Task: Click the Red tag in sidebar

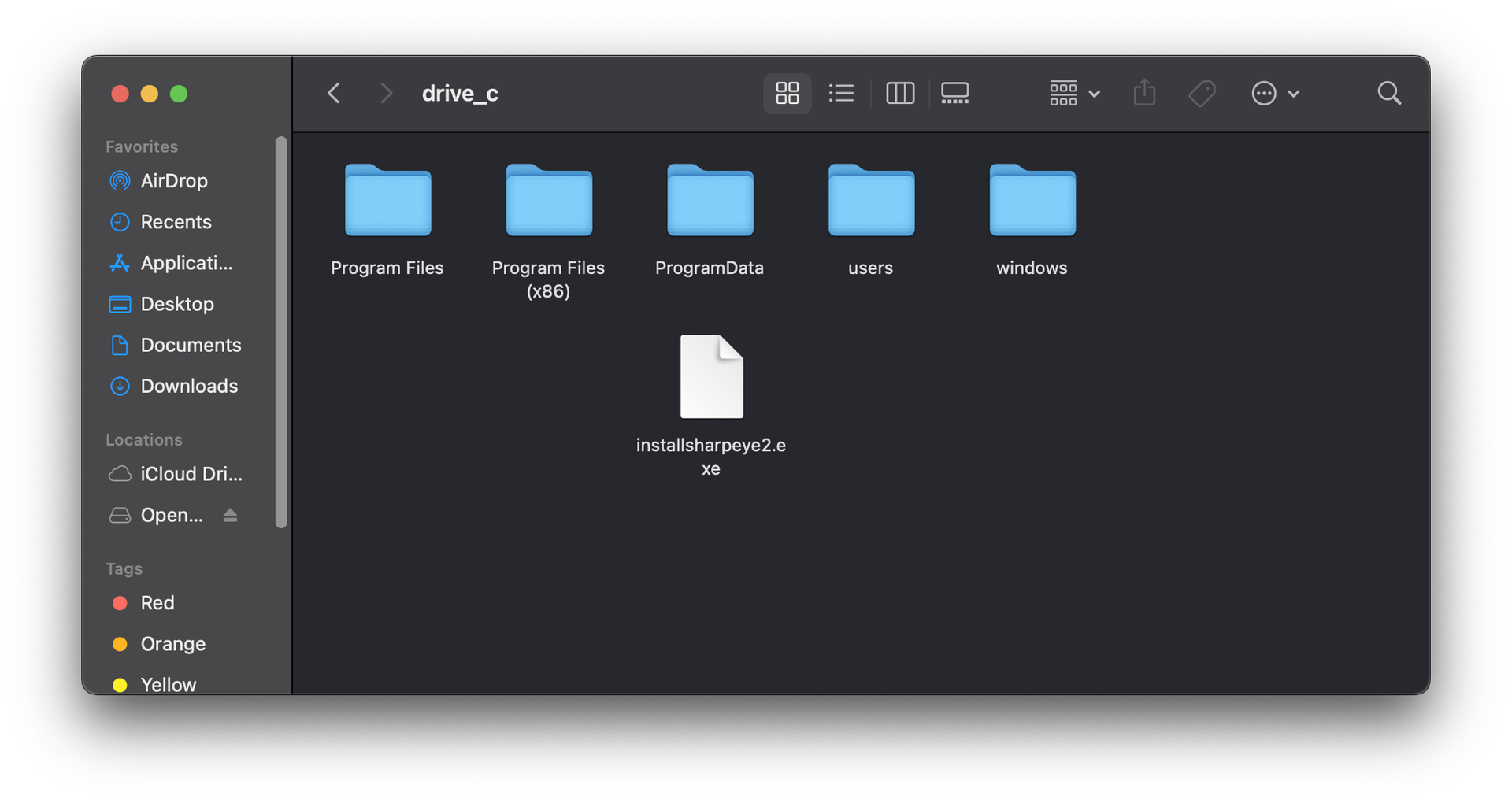Action: [x=157, y=603]
